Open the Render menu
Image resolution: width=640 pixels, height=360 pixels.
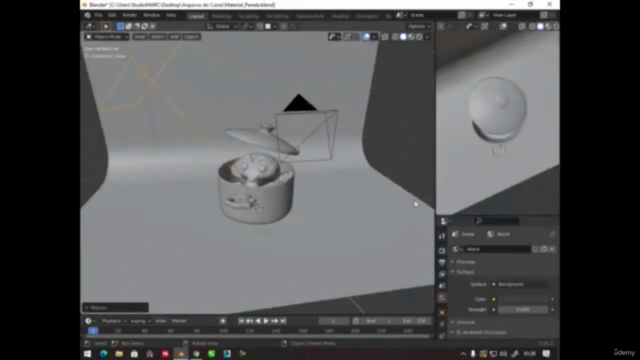click(x=129, y=16)
